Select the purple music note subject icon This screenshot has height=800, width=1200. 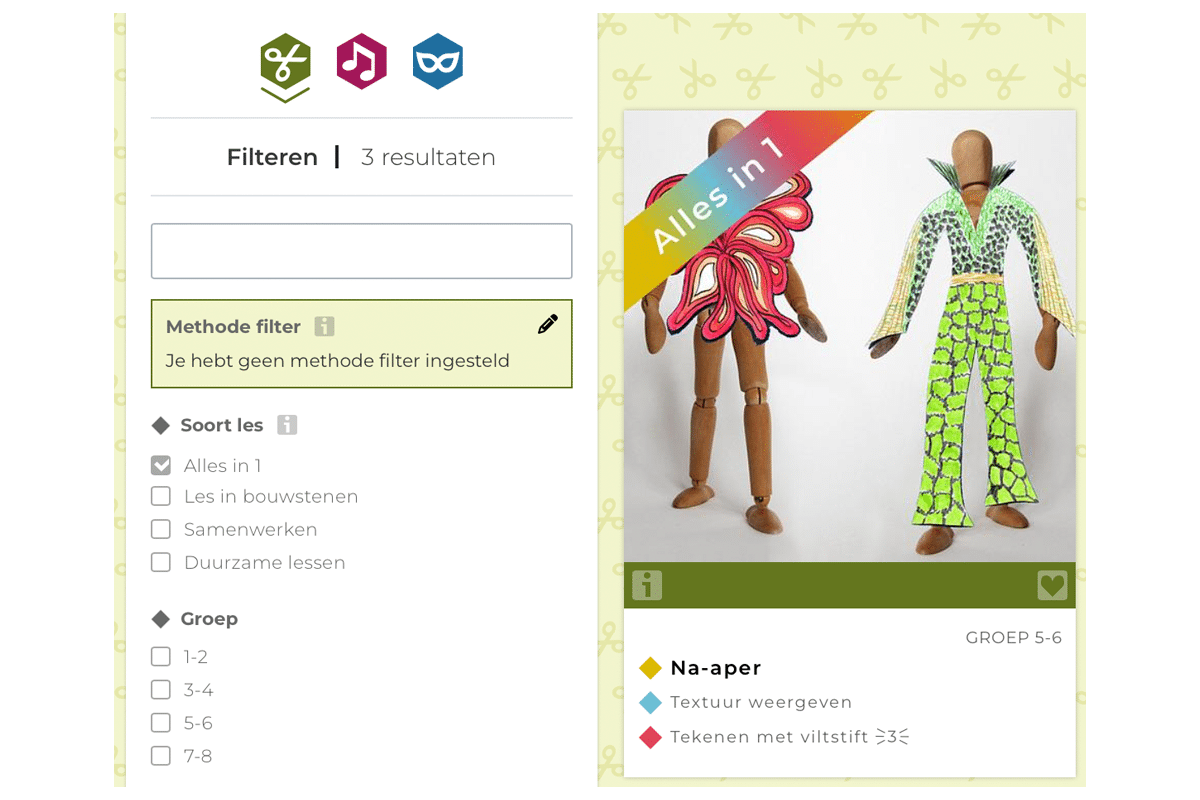[361, 62]
